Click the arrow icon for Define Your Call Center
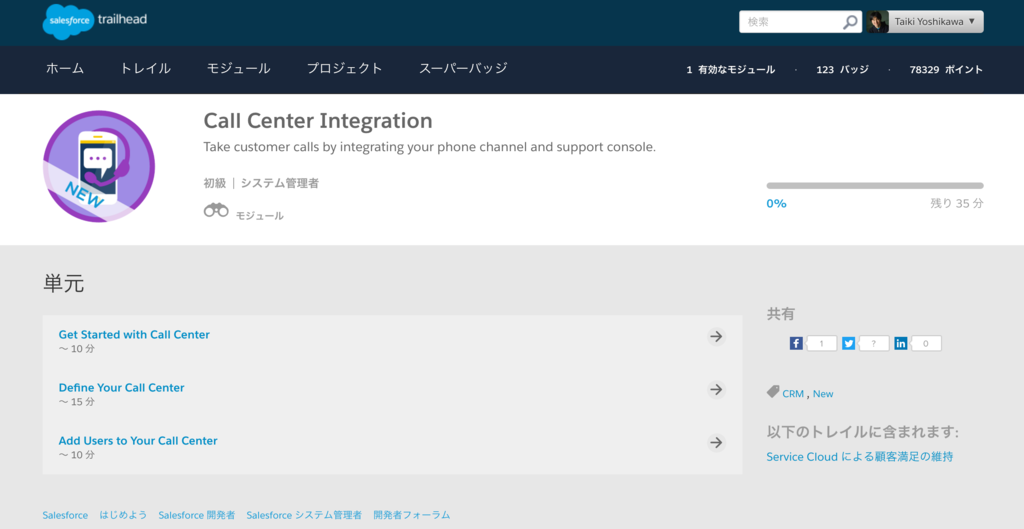This screenshot has width=1024, height=529. (x=716, y=389)
